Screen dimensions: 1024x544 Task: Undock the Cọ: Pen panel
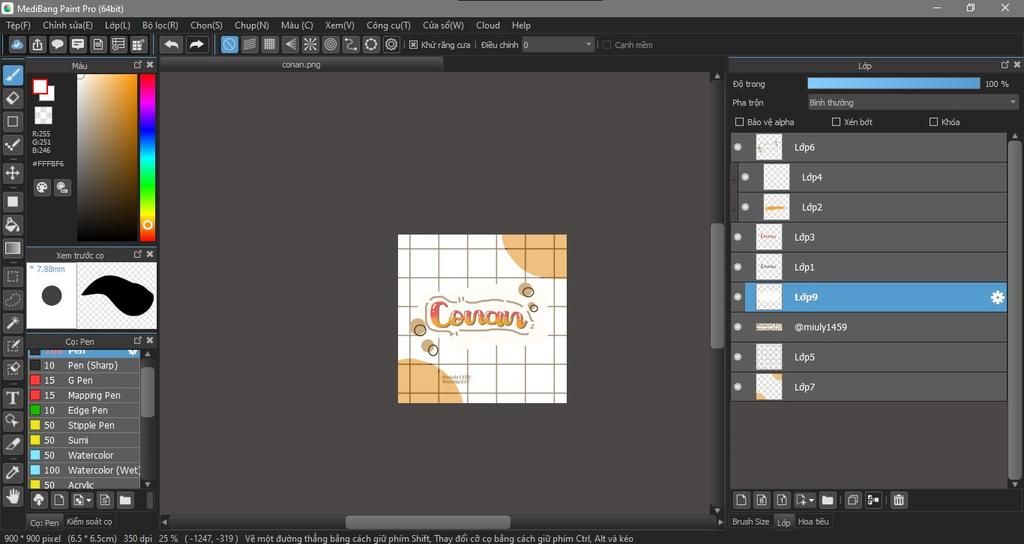pos(138,340)
